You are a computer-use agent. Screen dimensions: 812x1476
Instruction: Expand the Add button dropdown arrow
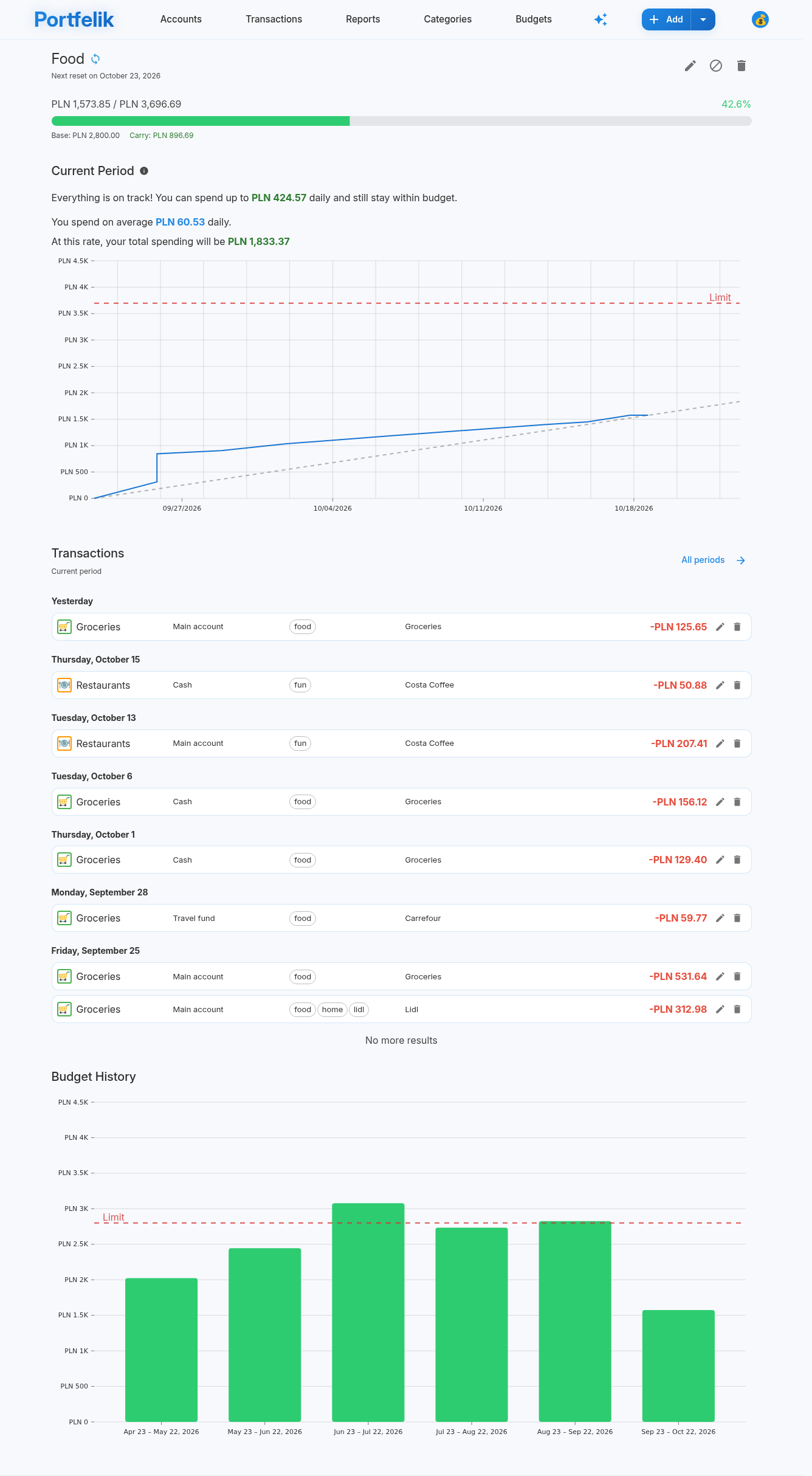[703, 19]
